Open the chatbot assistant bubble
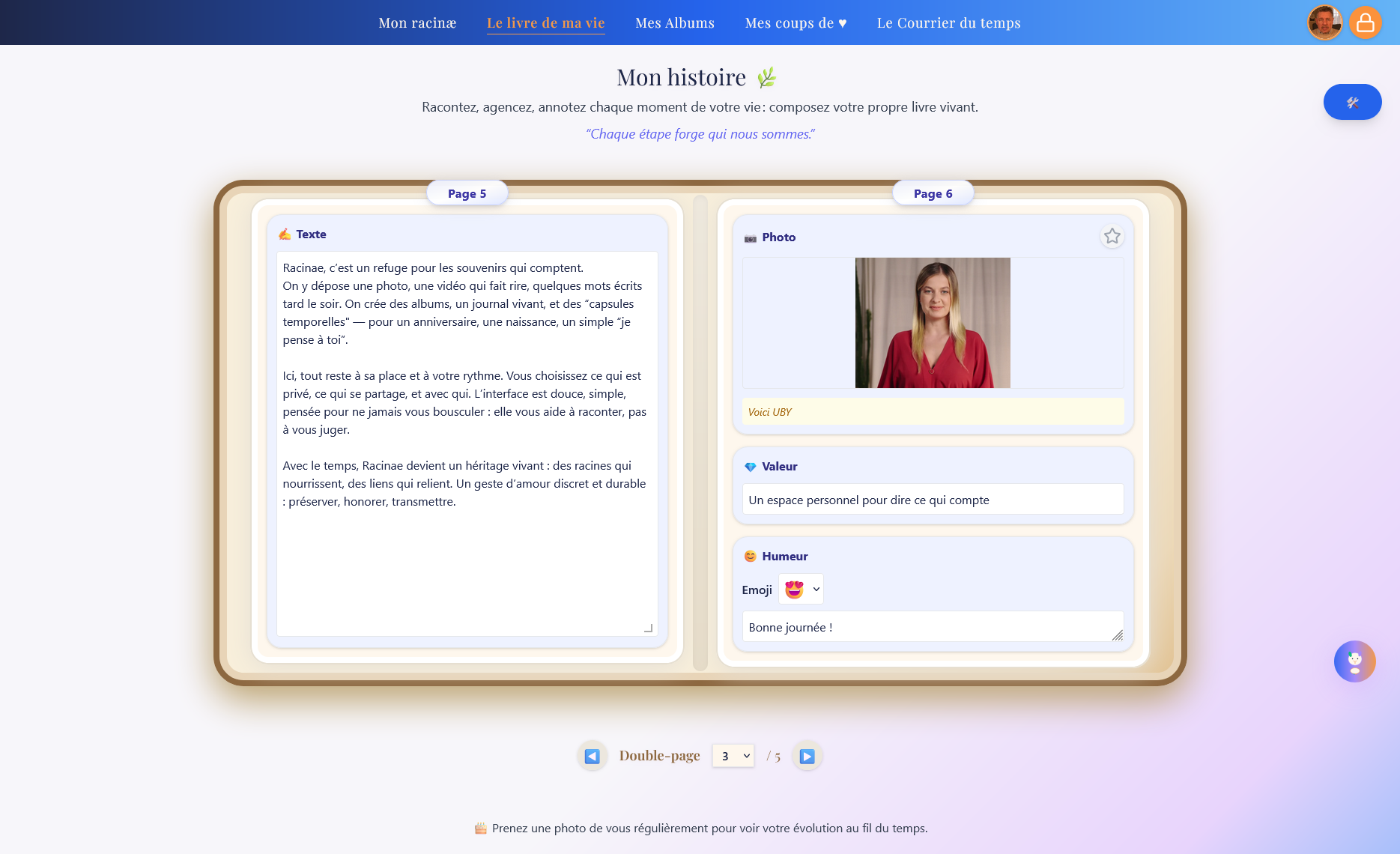Image resolution: width=1400 pixels, height=854 pixels. [x=1354, y=661]
